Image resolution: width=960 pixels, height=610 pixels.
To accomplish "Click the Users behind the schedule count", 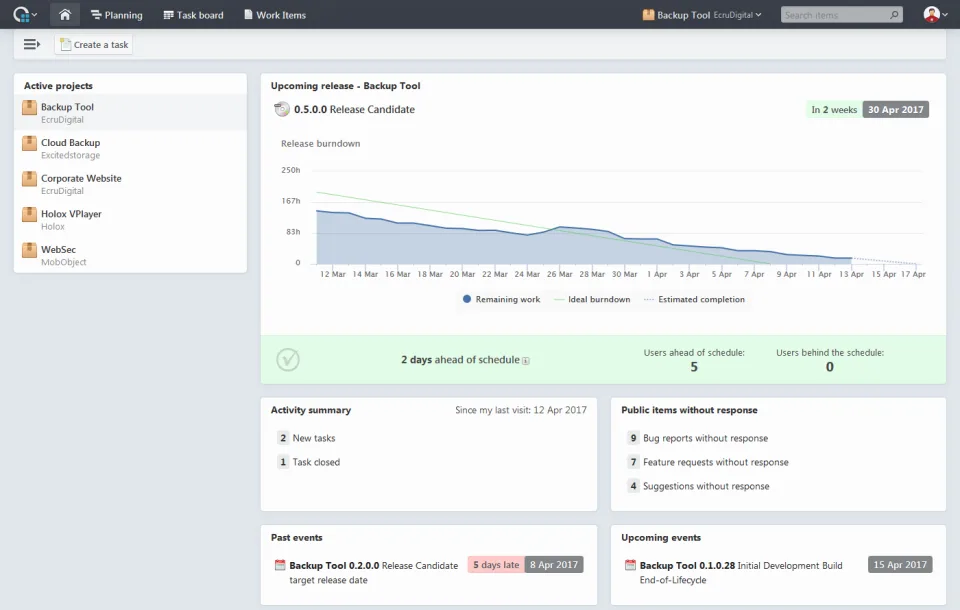I will pyautogui.click(x=830, y=367).
